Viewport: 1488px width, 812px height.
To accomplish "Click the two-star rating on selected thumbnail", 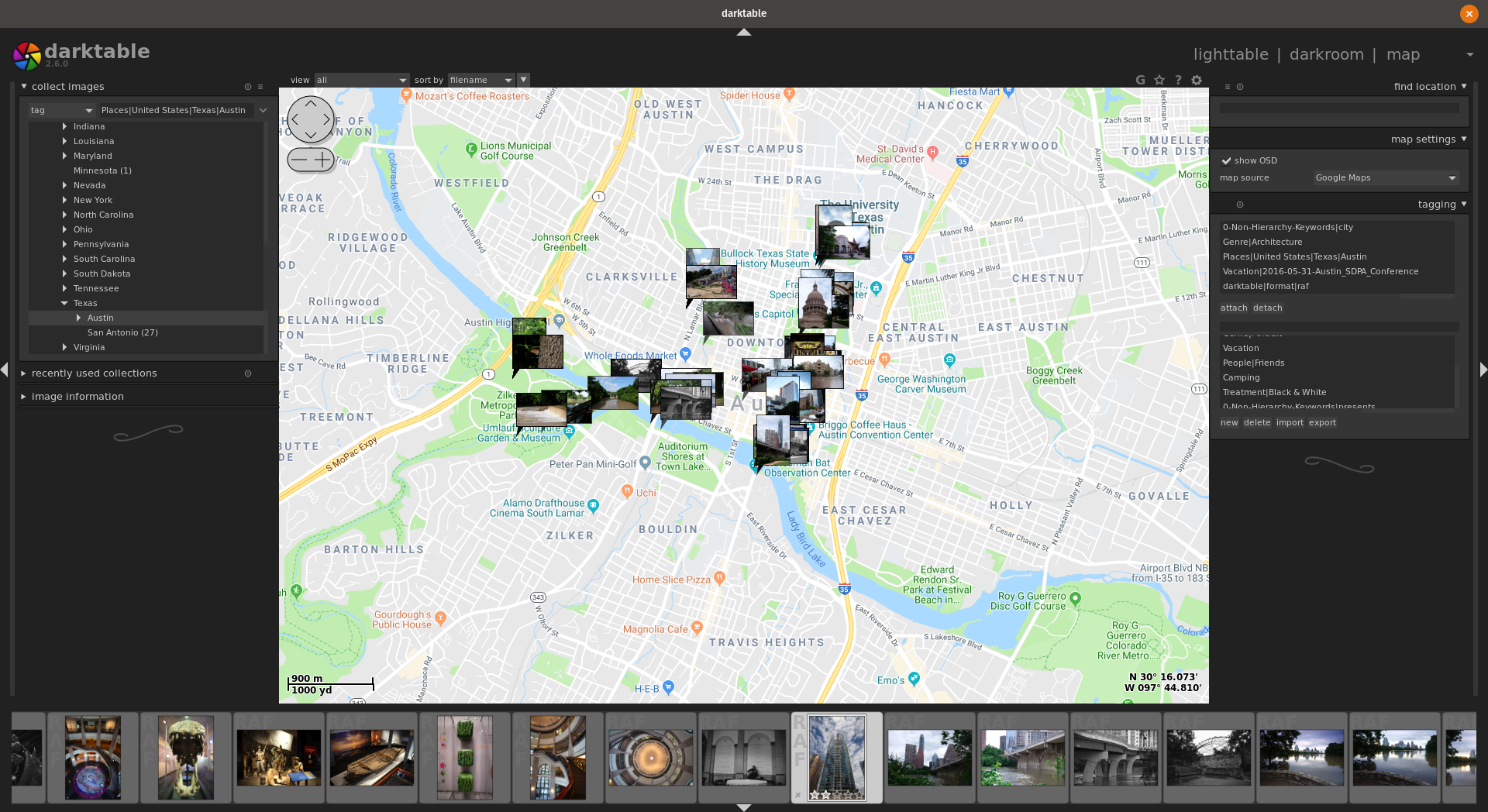I will pos(825,795).
